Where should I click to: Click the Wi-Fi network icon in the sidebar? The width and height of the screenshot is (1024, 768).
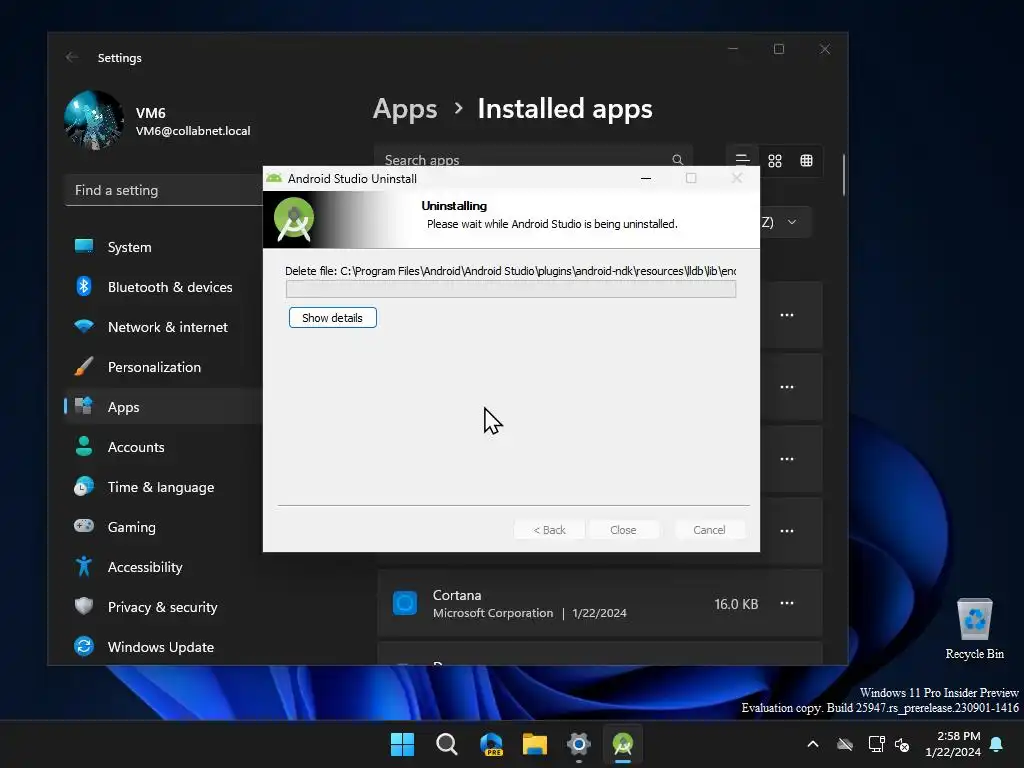click(x=84, y=326)
